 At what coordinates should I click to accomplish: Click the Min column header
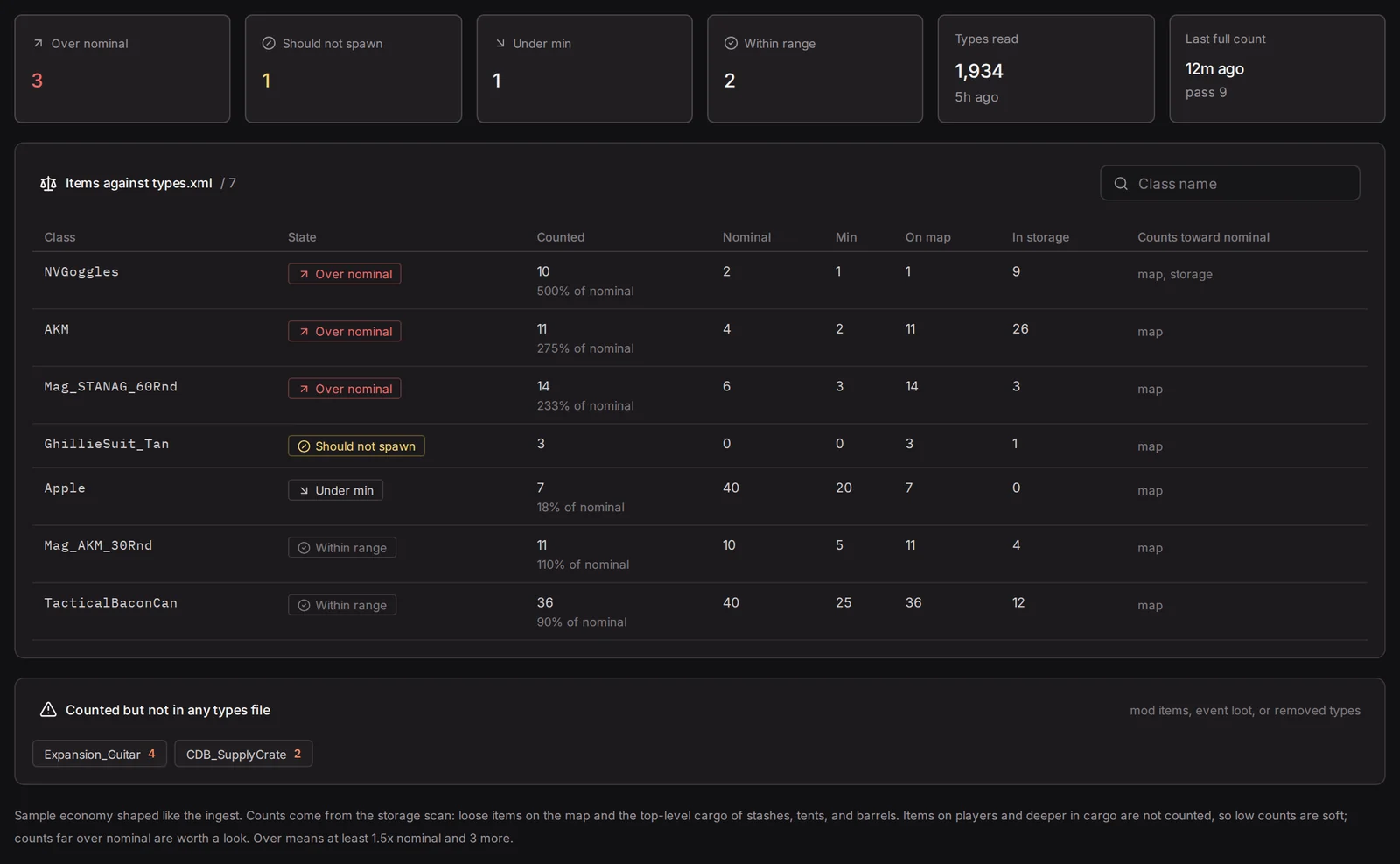coord(846,237)
